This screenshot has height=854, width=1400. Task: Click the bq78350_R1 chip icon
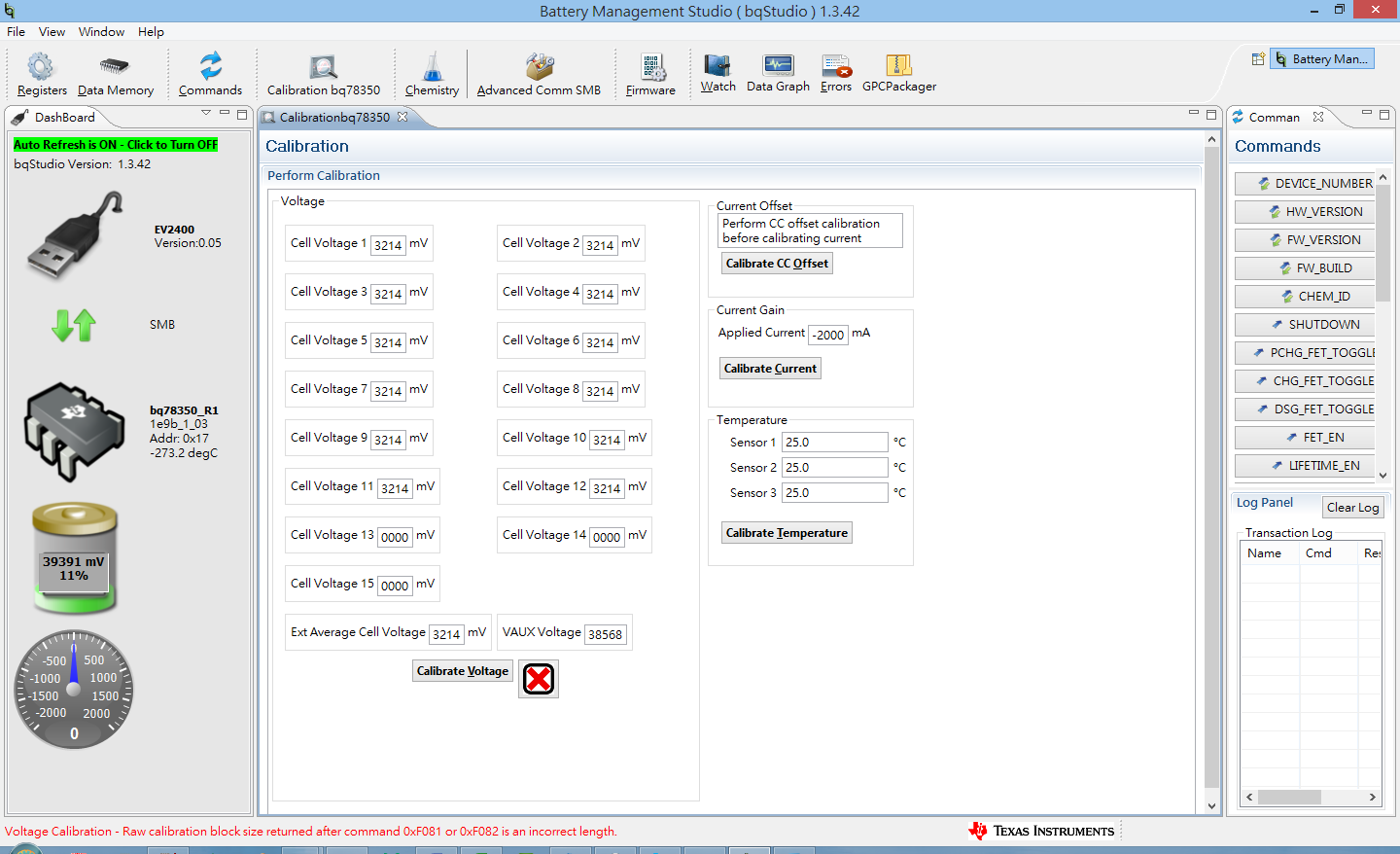[x=75, y=432]
